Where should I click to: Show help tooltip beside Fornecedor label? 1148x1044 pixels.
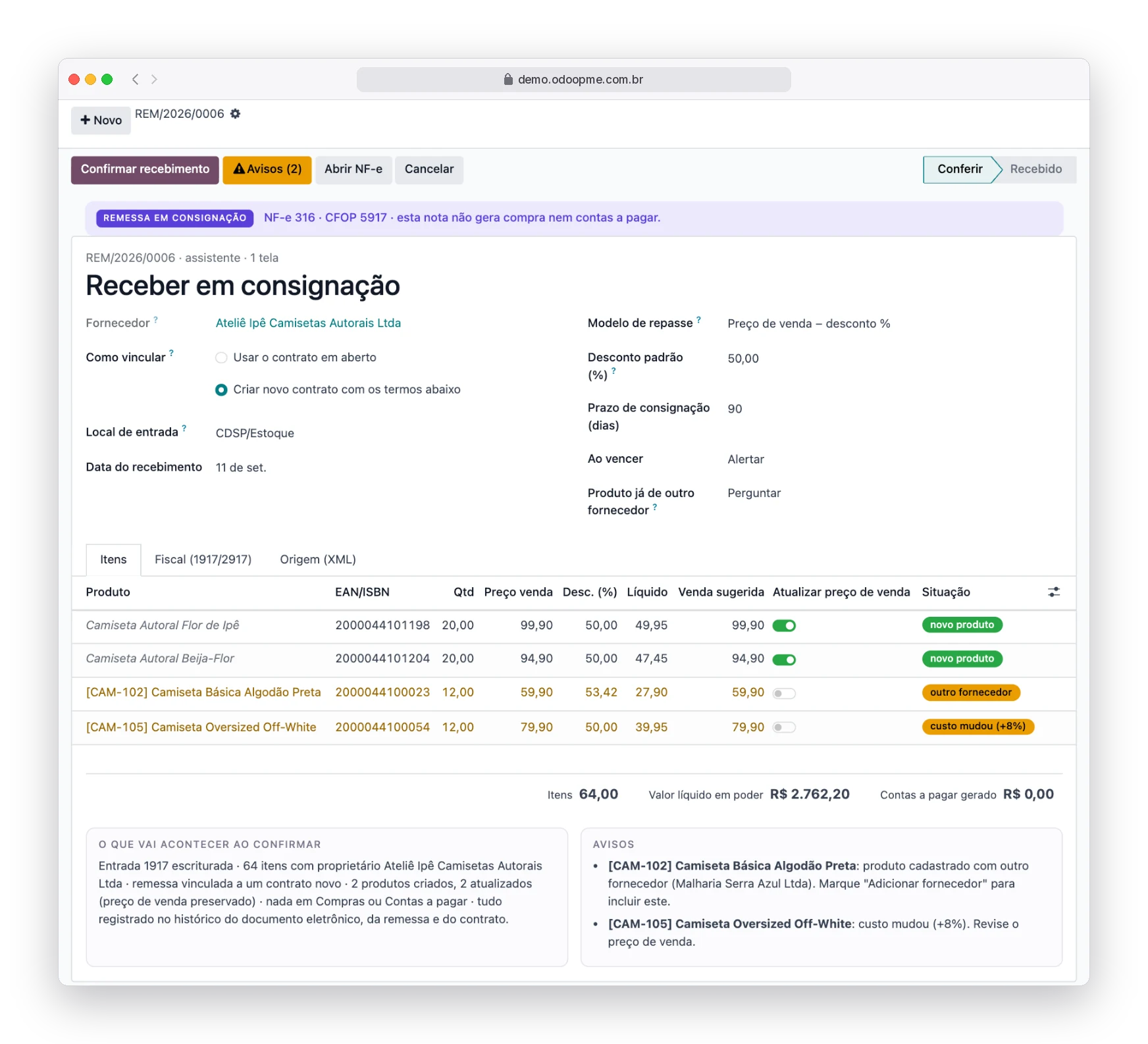pyautogui.click(x=156, y=320)
